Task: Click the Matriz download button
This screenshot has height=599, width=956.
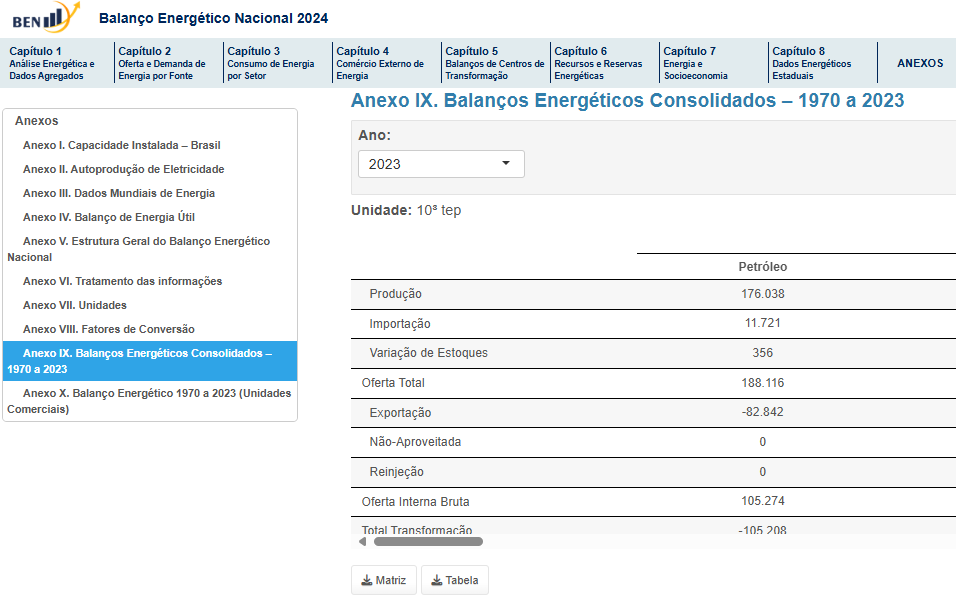Action: [x=384, y=580]
